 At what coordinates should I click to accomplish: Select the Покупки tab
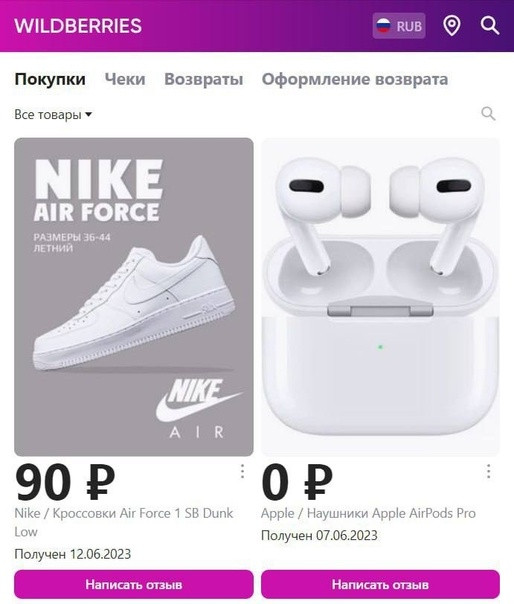coord(50,79)
